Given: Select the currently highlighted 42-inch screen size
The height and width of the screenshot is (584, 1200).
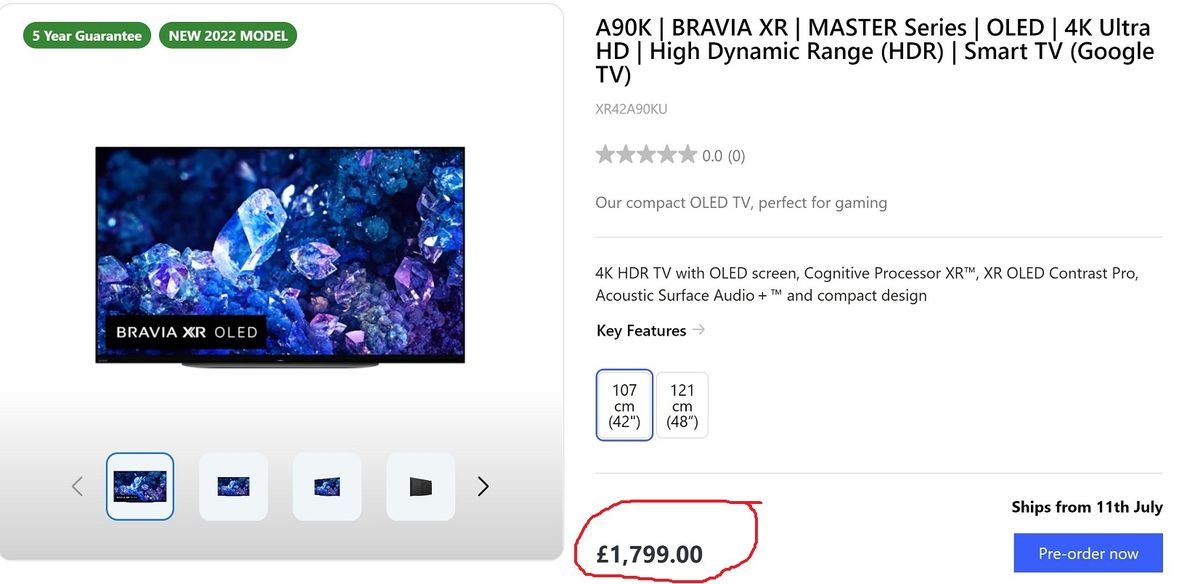Looking at the screenshot, I should [x=624, y=404].
